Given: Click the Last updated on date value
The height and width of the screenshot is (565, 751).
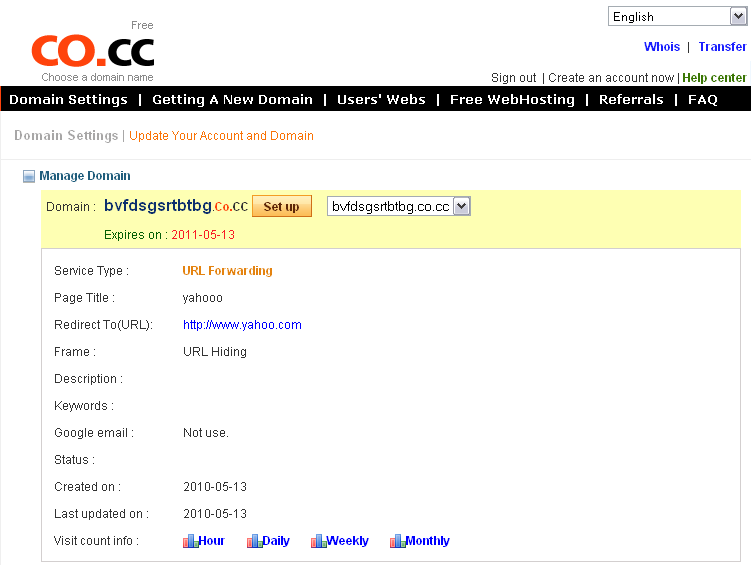Looking at the screenshot, I should point(215,514).
